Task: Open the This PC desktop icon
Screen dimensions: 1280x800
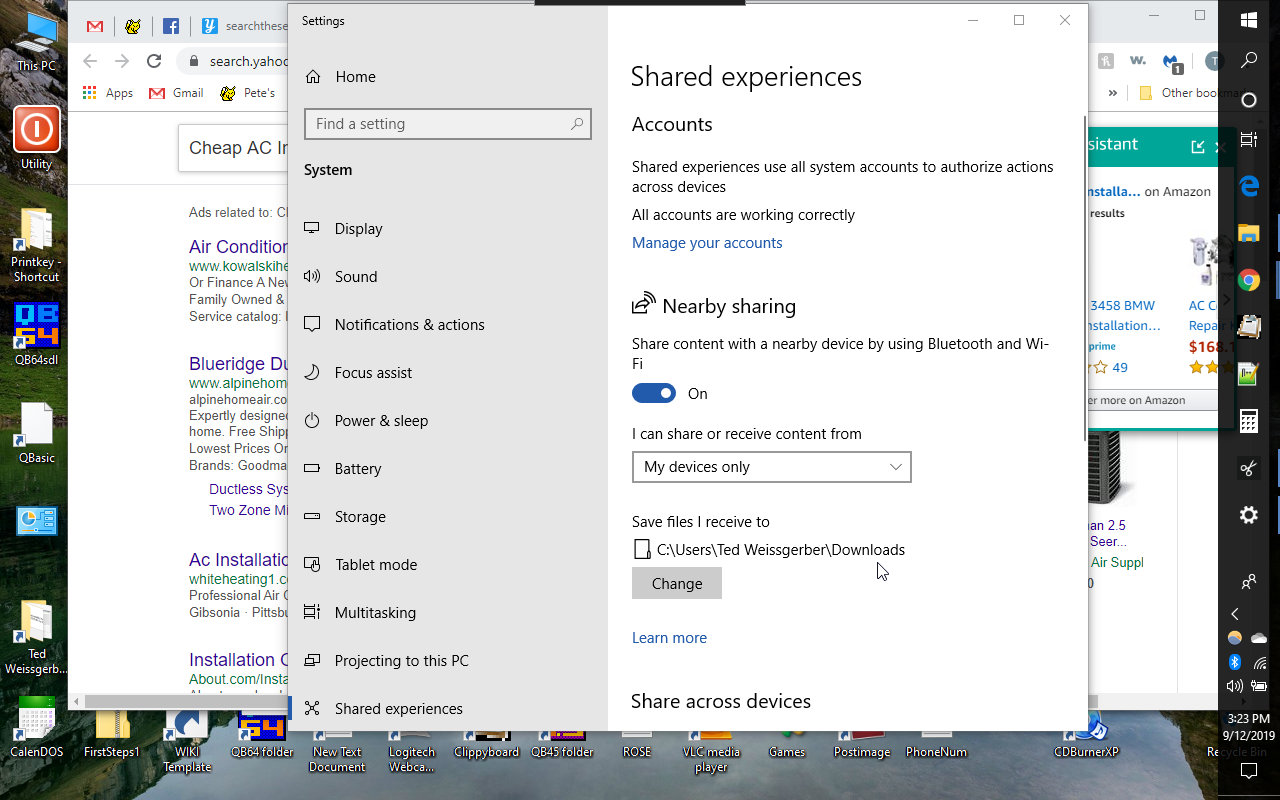Action: [36, 41]
